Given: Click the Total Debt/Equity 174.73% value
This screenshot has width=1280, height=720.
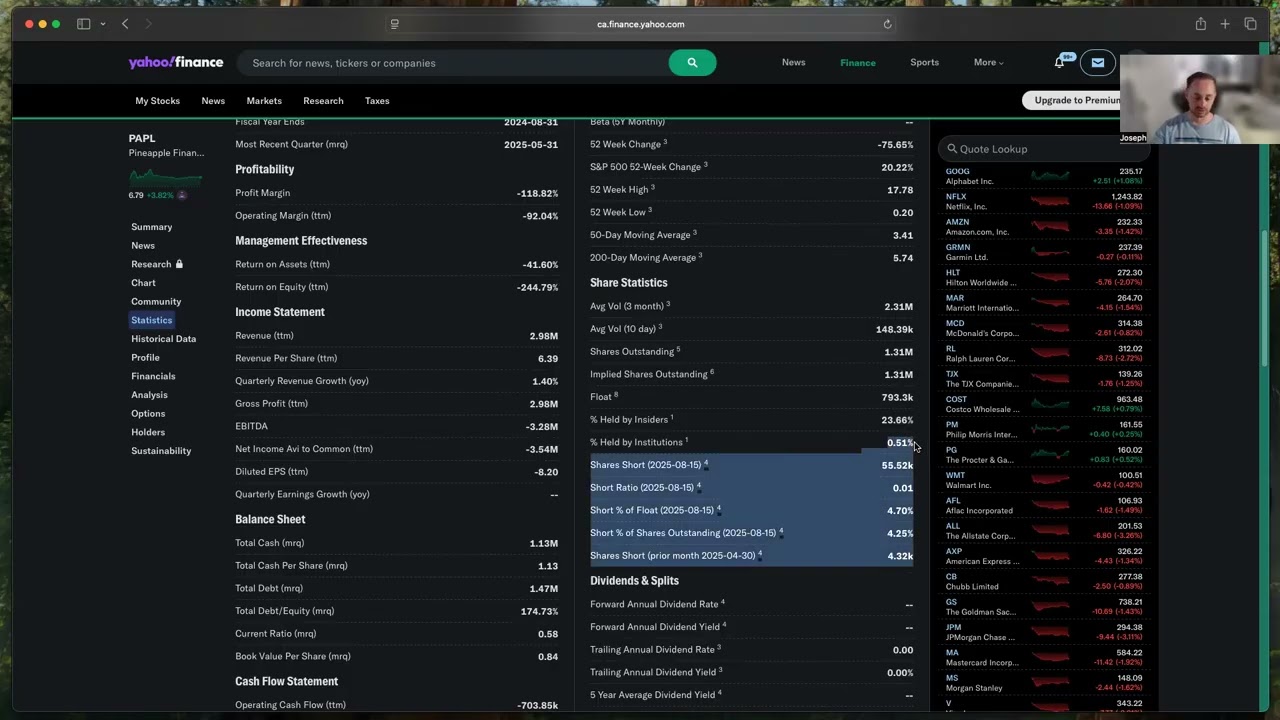Looking at the screenshot, I should tap(540, 611).
